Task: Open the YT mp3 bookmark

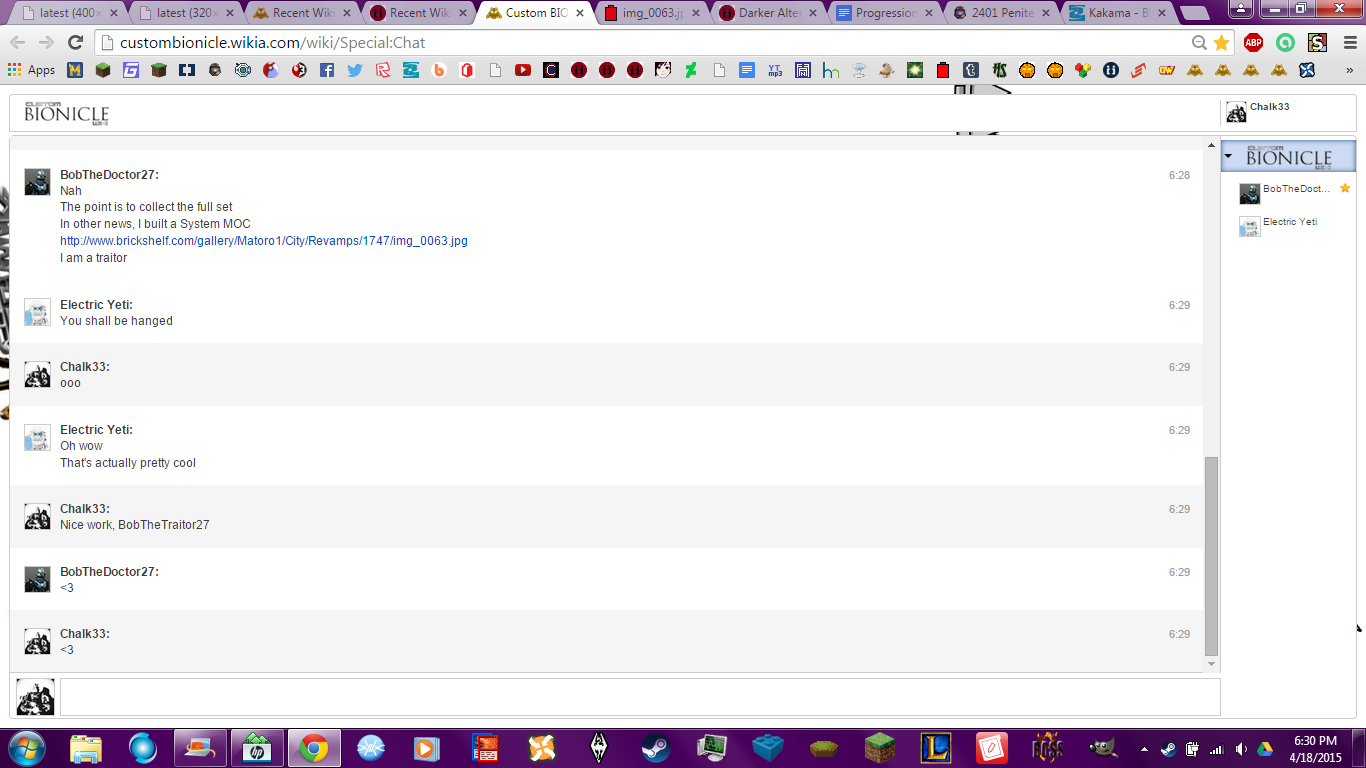Action: coord(775,70)
